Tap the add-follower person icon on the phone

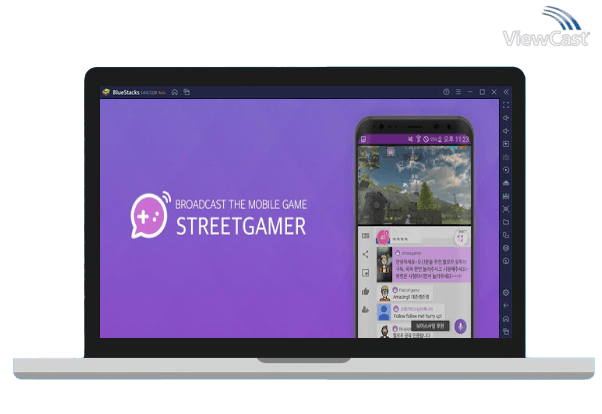point(366,310)
